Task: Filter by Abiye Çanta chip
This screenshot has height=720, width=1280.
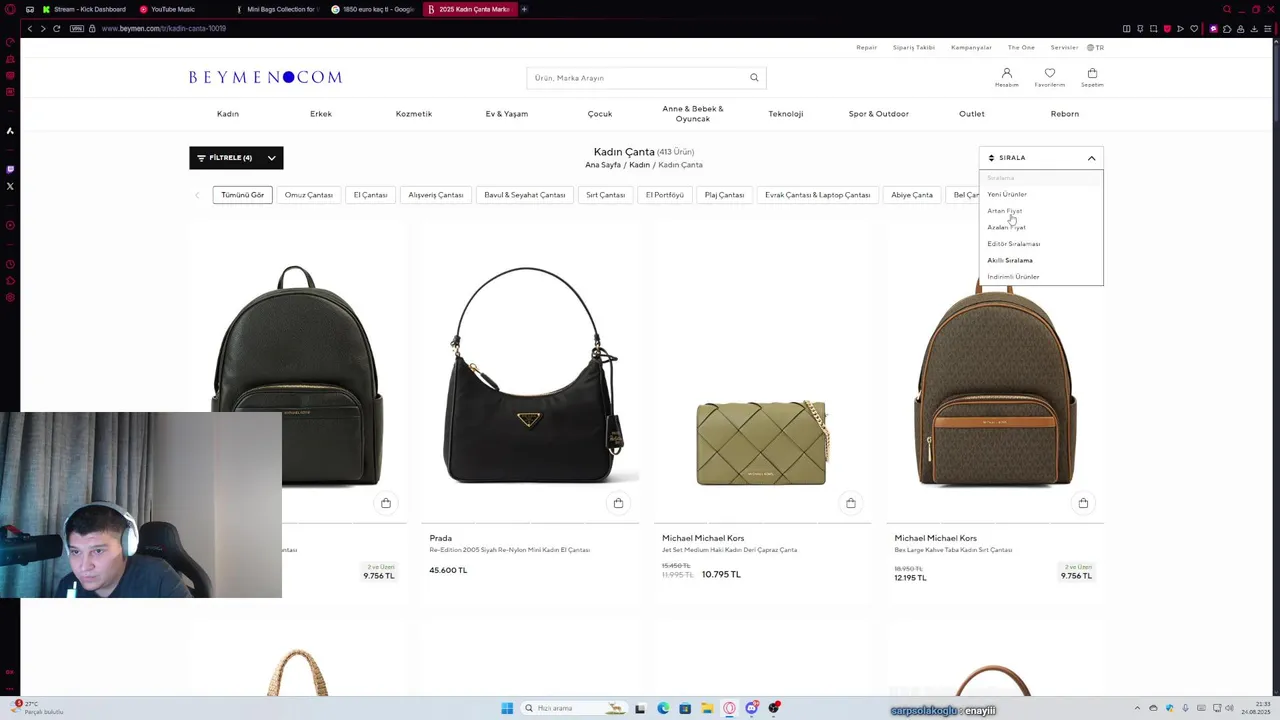Action: coord(912,195)
